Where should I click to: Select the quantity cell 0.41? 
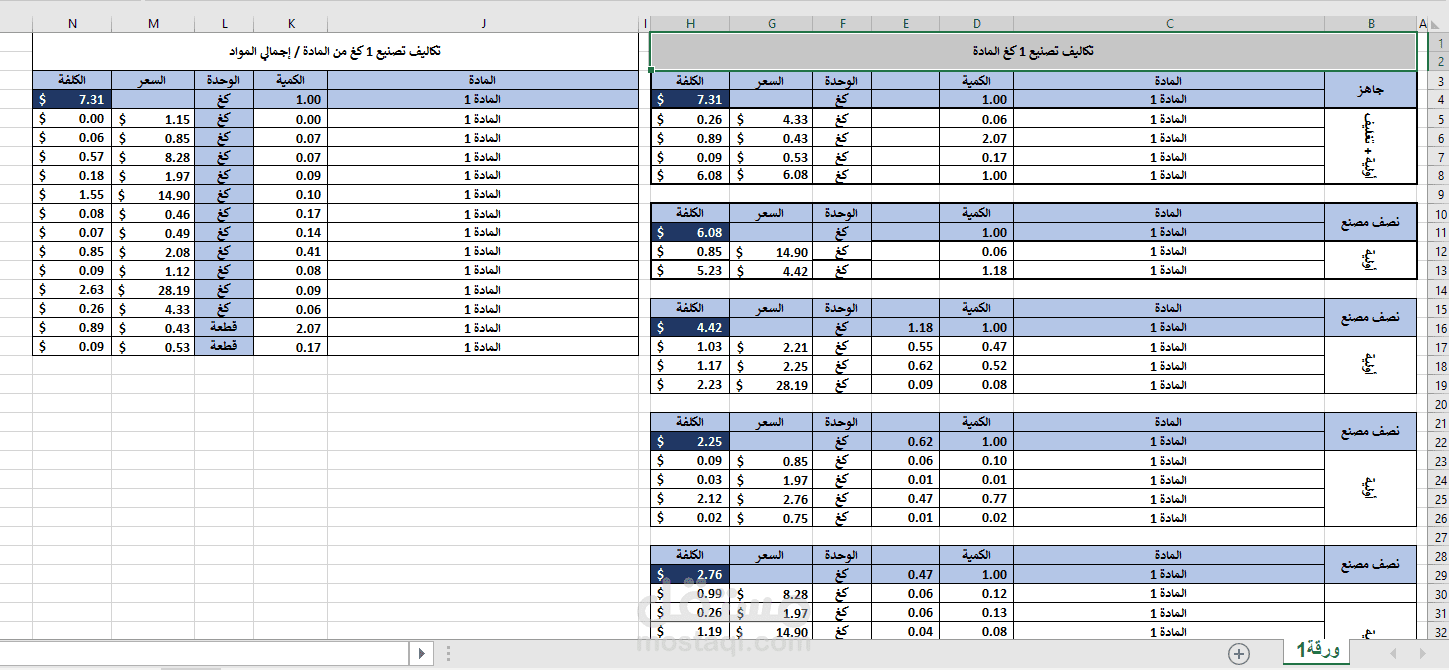(x=290, y=252)
